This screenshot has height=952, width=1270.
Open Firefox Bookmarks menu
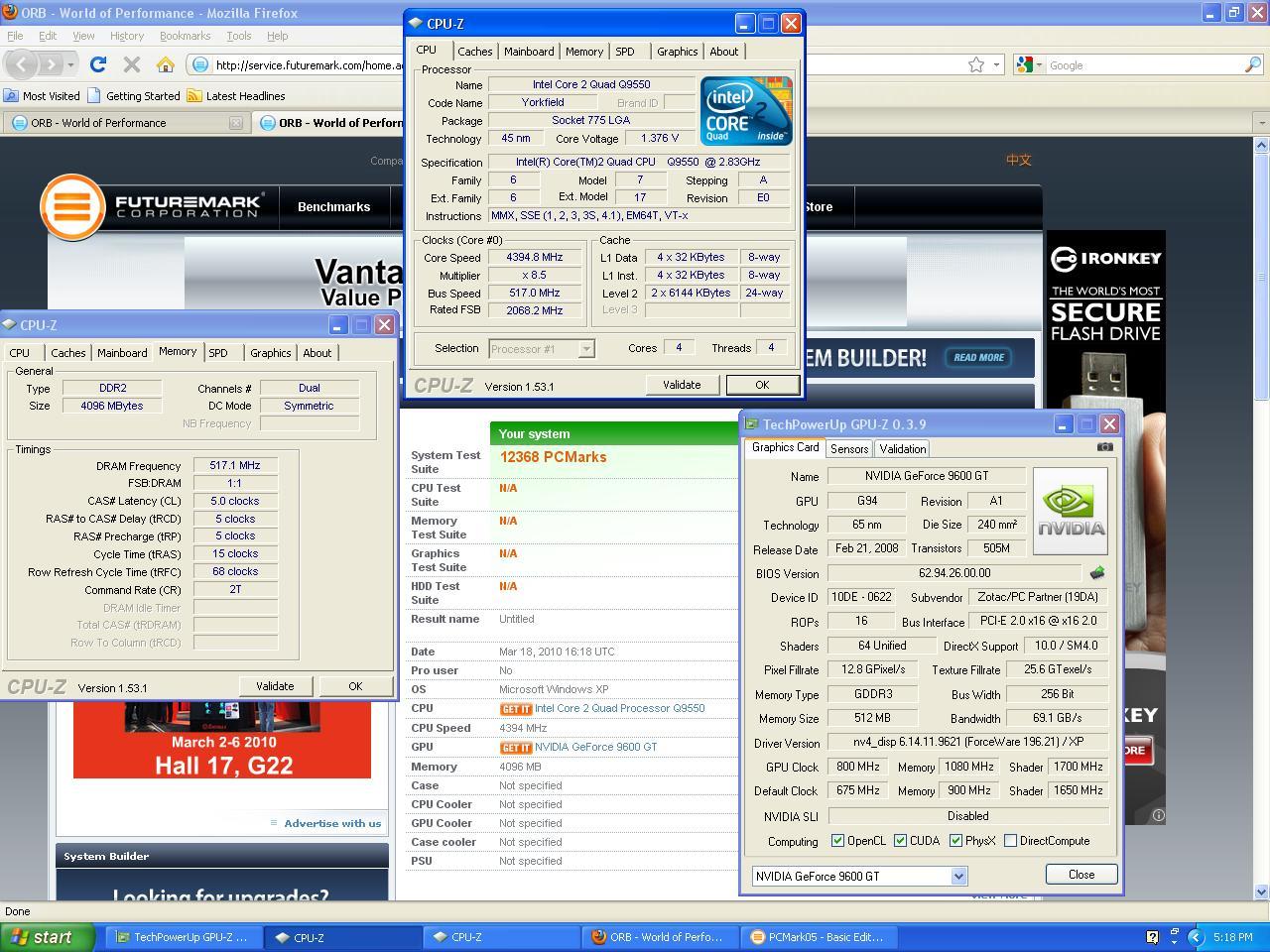(185, 36)
